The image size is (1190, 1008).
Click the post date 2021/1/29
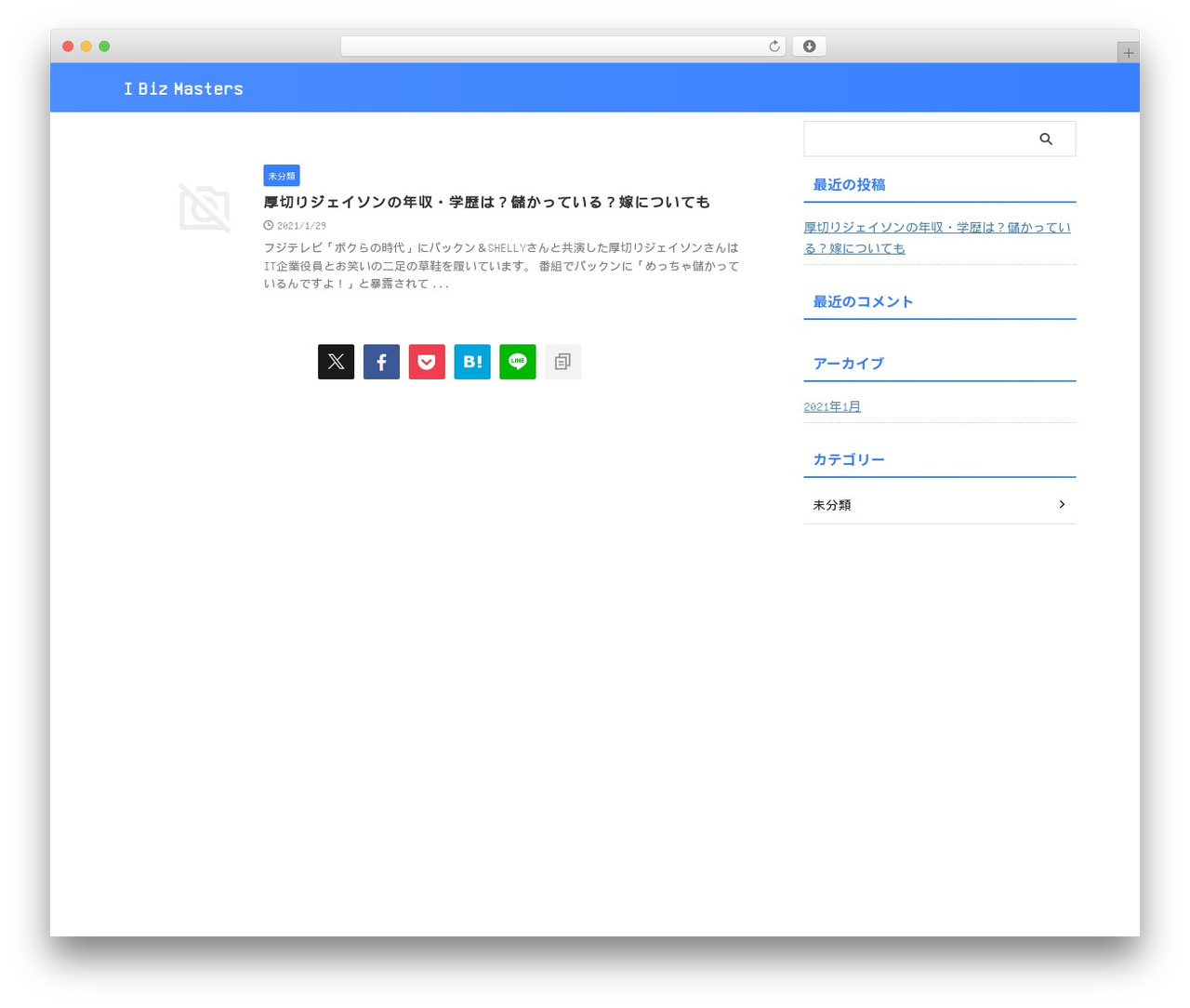[301, 225]
